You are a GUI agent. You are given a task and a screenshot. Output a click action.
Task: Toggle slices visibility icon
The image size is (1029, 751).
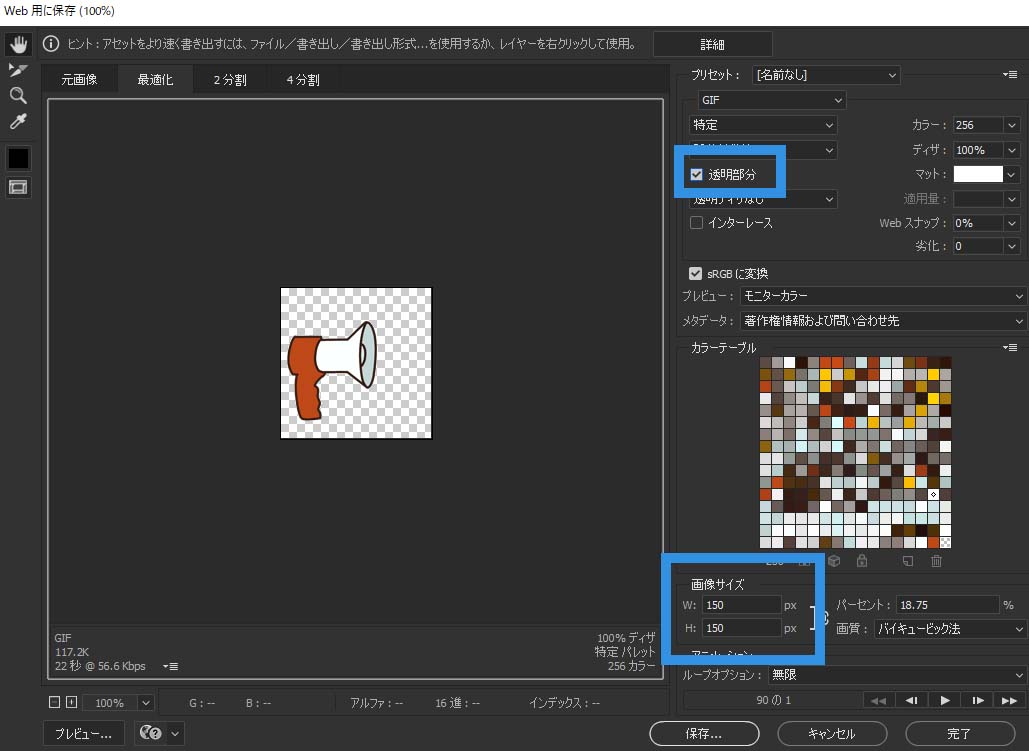(x=18, y=187)
